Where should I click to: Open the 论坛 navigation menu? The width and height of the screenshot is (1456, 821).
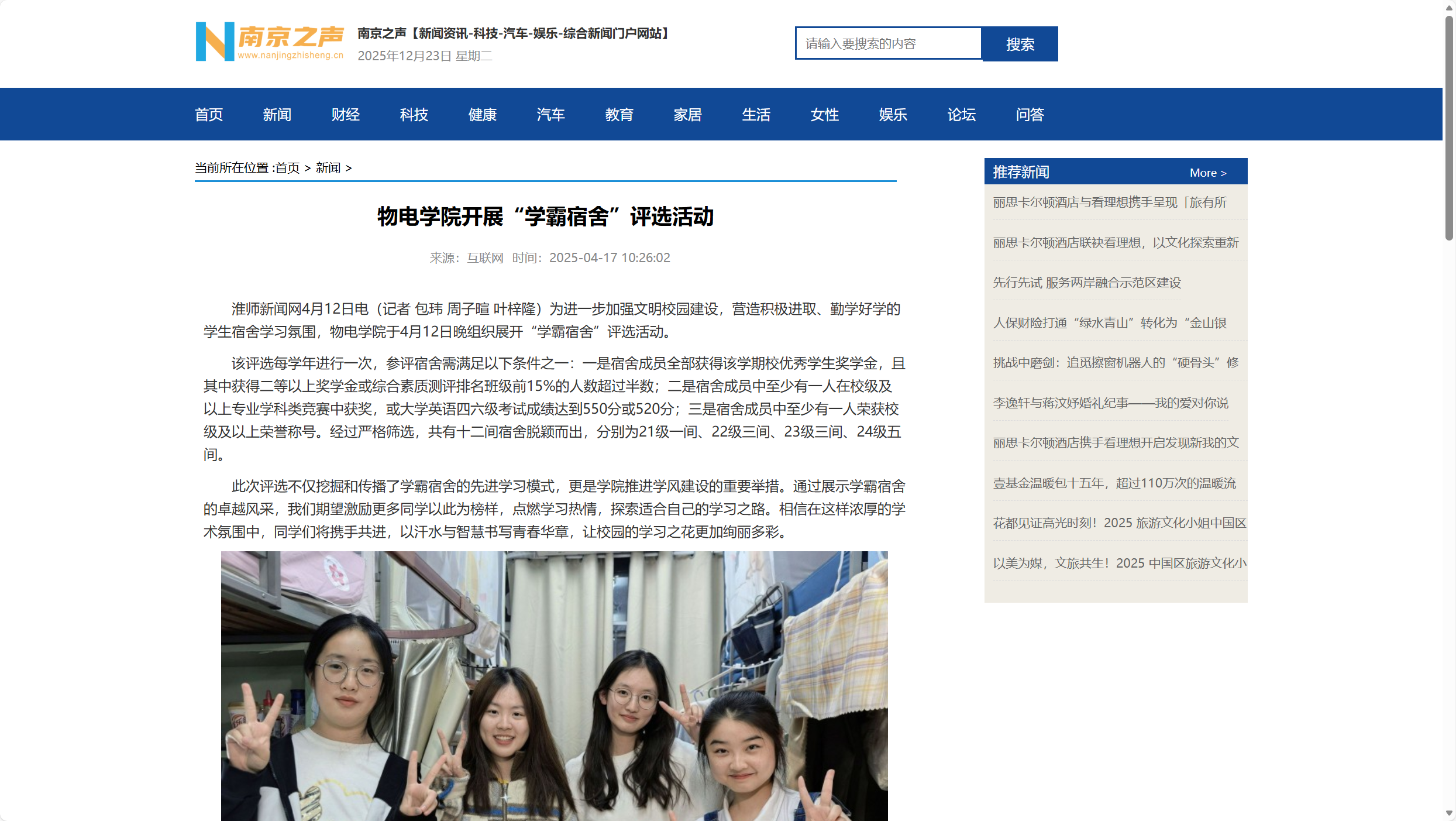[x=961, y=114]
